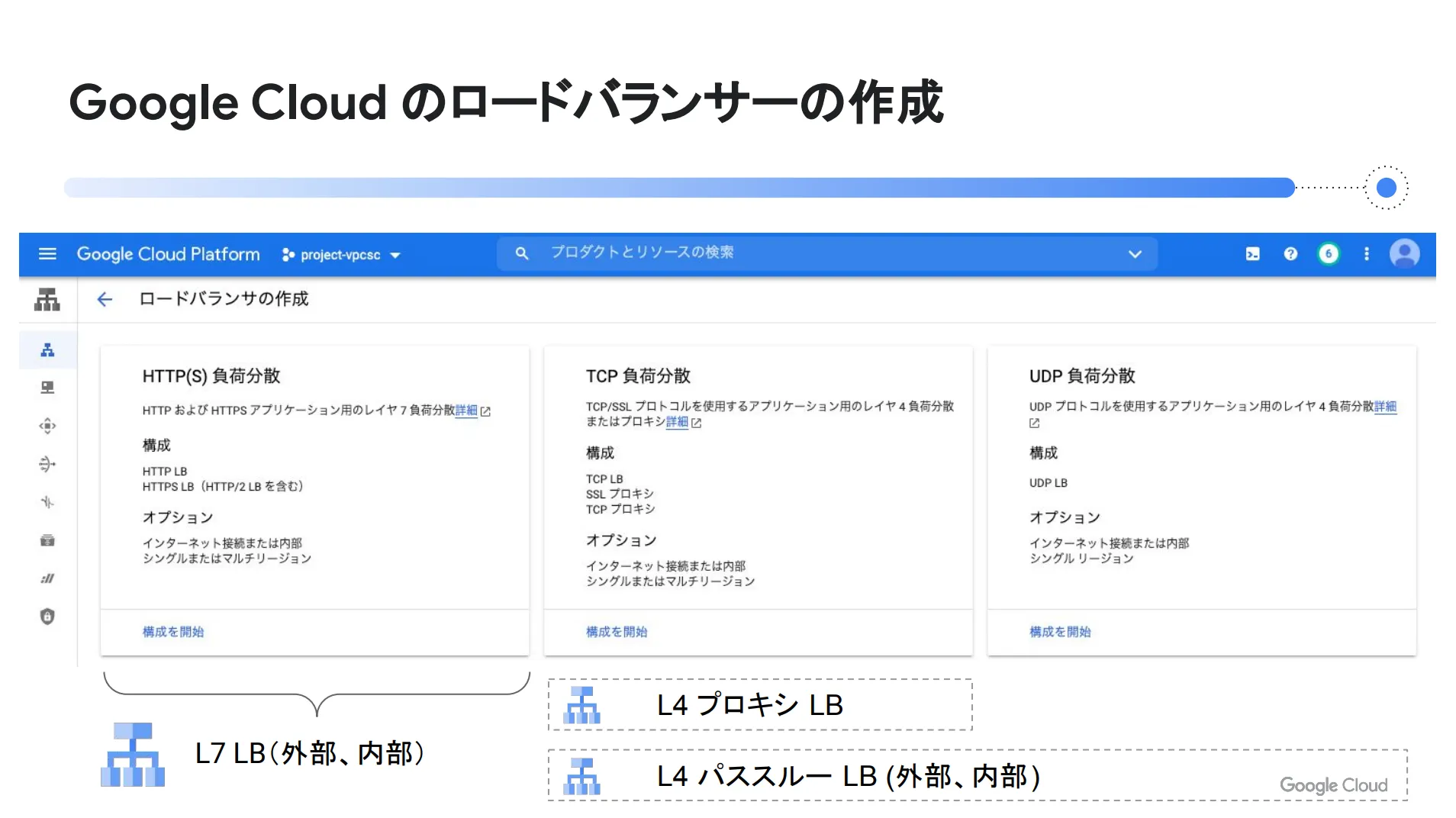1456x818 pixels.
Task: Select Private Service Connect shield icon
Action: tap(47, 617)
